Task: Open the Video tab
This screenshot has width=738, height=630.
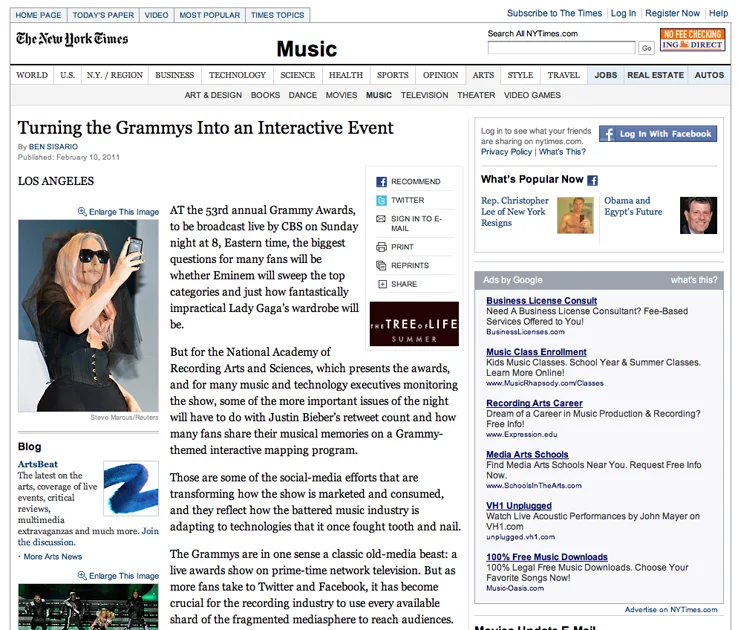Action: [x=156, y=15]
